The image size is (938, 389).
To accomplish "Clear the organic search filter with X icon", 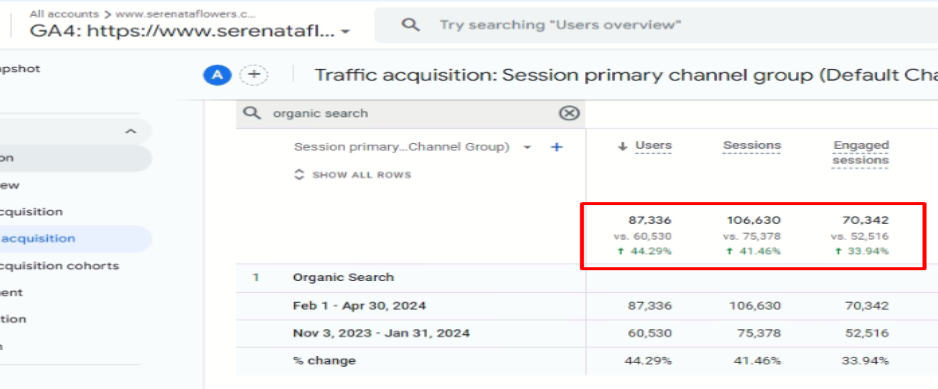I will 569,113.
